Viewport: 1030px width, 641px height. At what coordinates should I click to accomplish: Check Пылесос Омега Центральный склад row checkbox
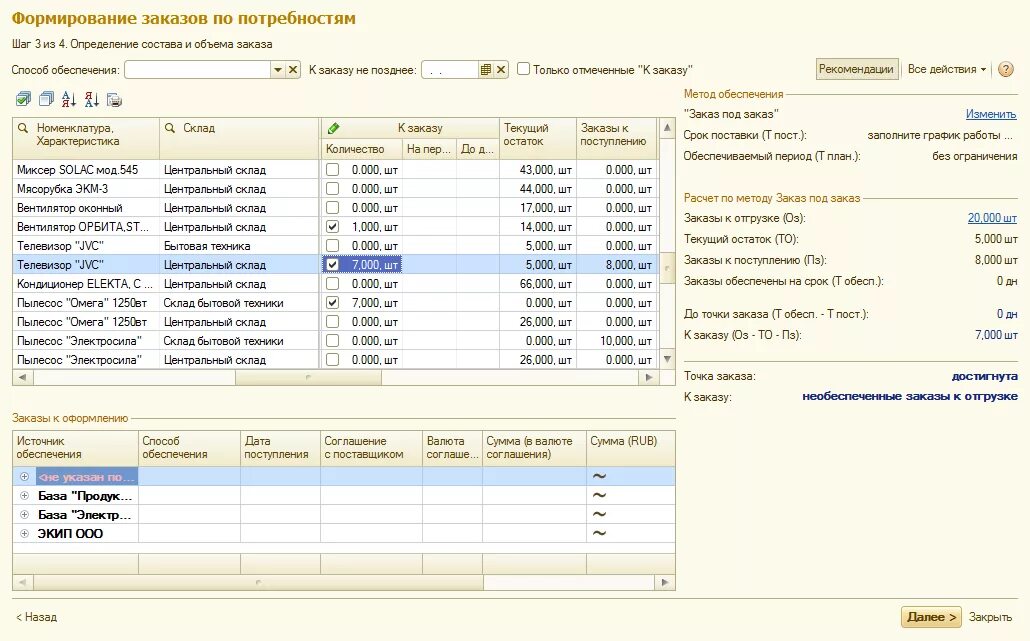[x=332, y=322]
